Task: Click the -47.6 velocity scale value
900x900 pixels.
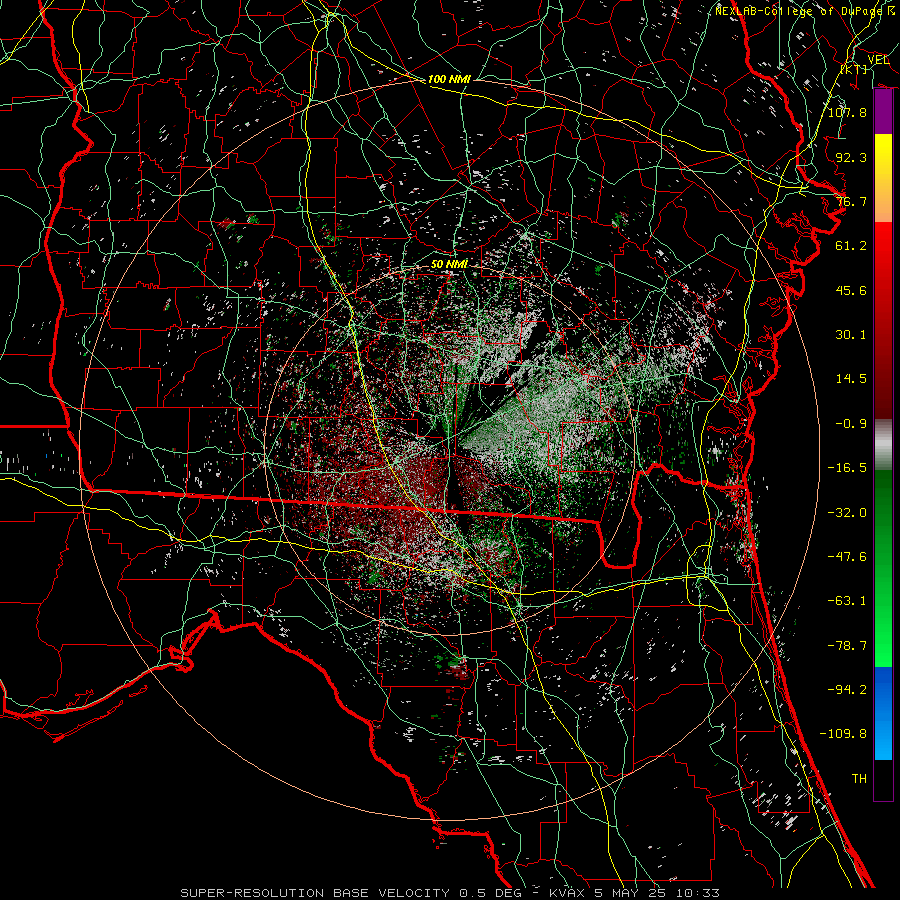Action: (x=847, y=556)
